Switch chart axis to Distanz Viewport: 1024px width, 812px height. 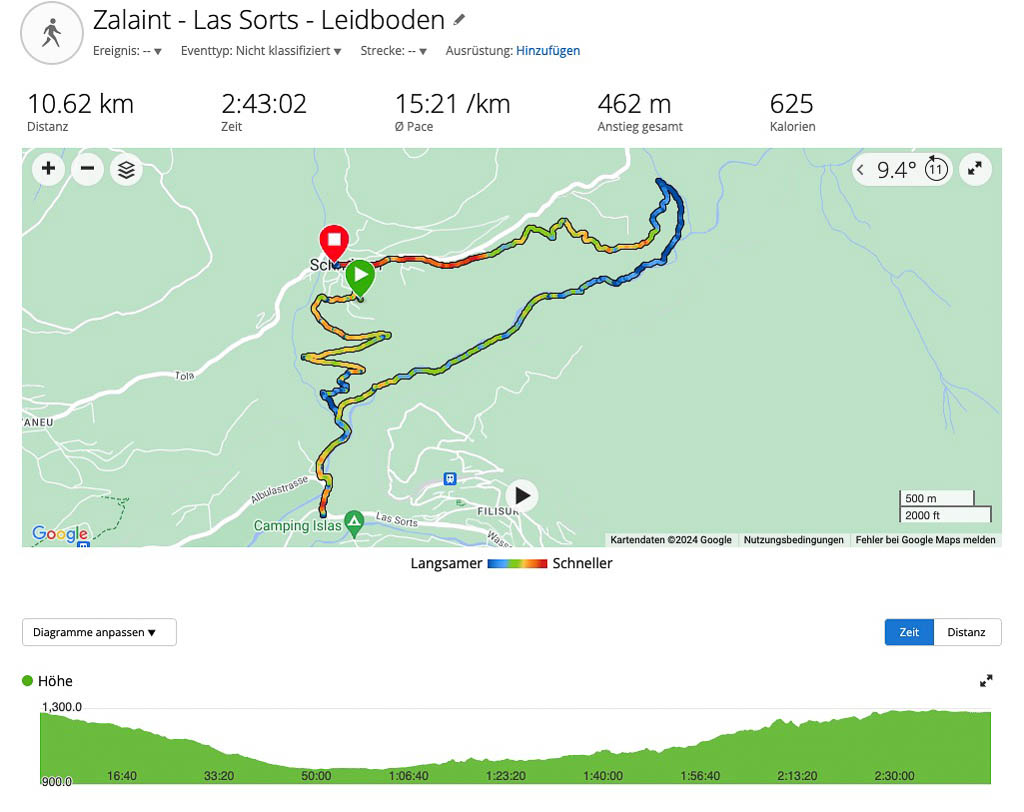967,632
